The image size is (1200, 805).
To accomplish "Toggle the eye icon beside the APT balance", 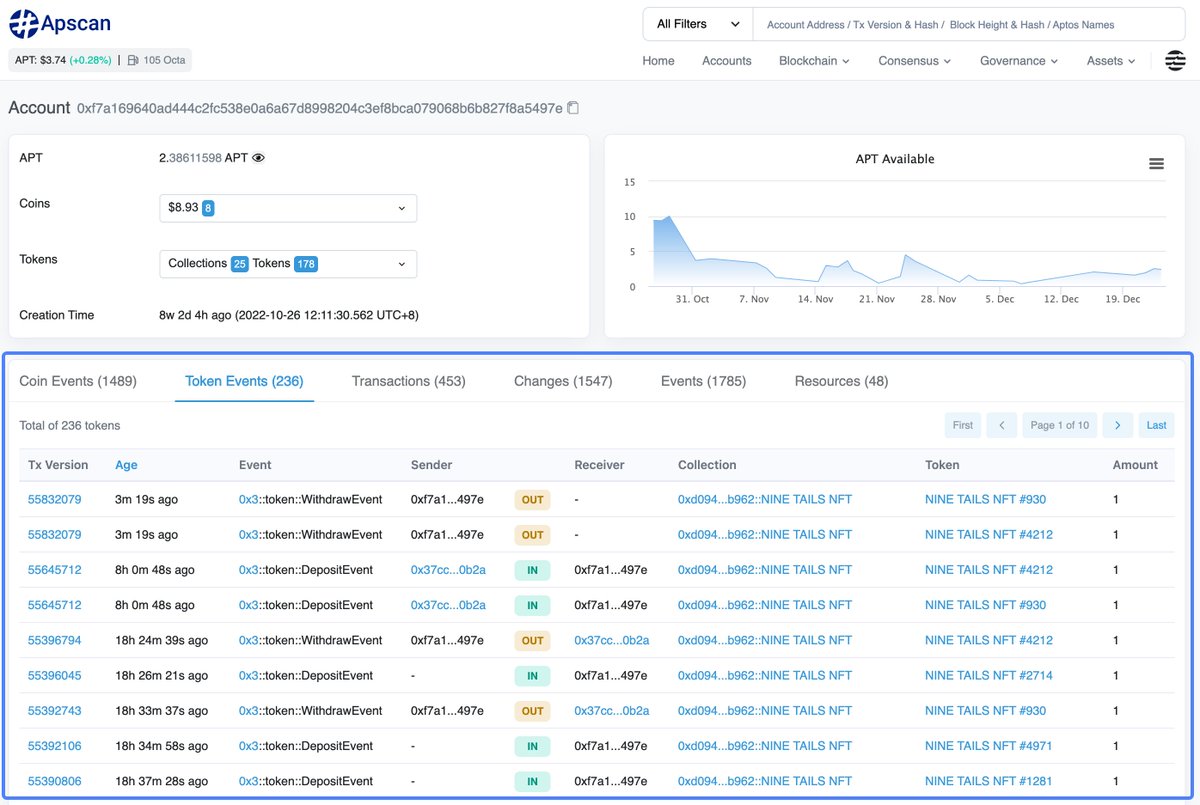I will point(258,158).
